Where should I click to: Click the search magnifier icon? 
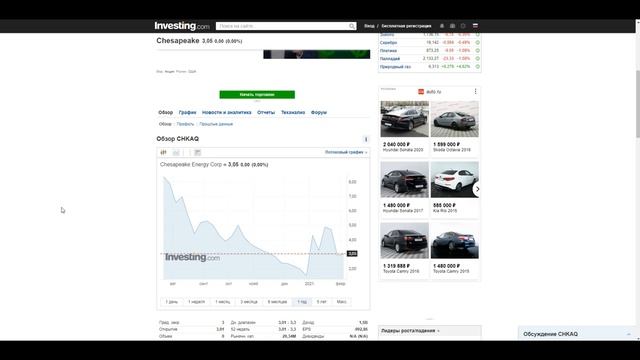[352, 26]
